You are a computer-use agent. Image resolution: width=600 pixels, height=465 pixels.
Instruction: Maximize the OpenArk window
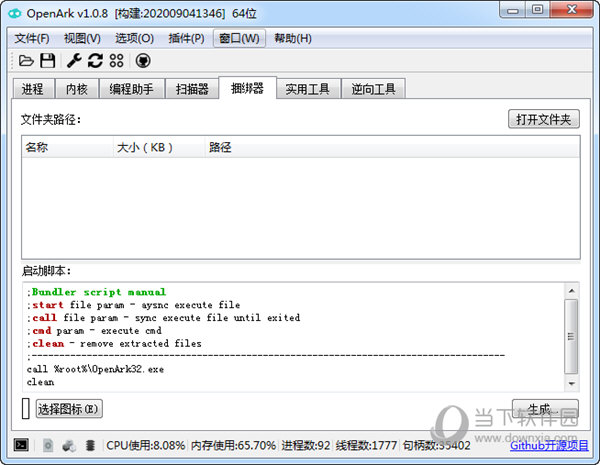pyautogui.click(x=538, y=10)
